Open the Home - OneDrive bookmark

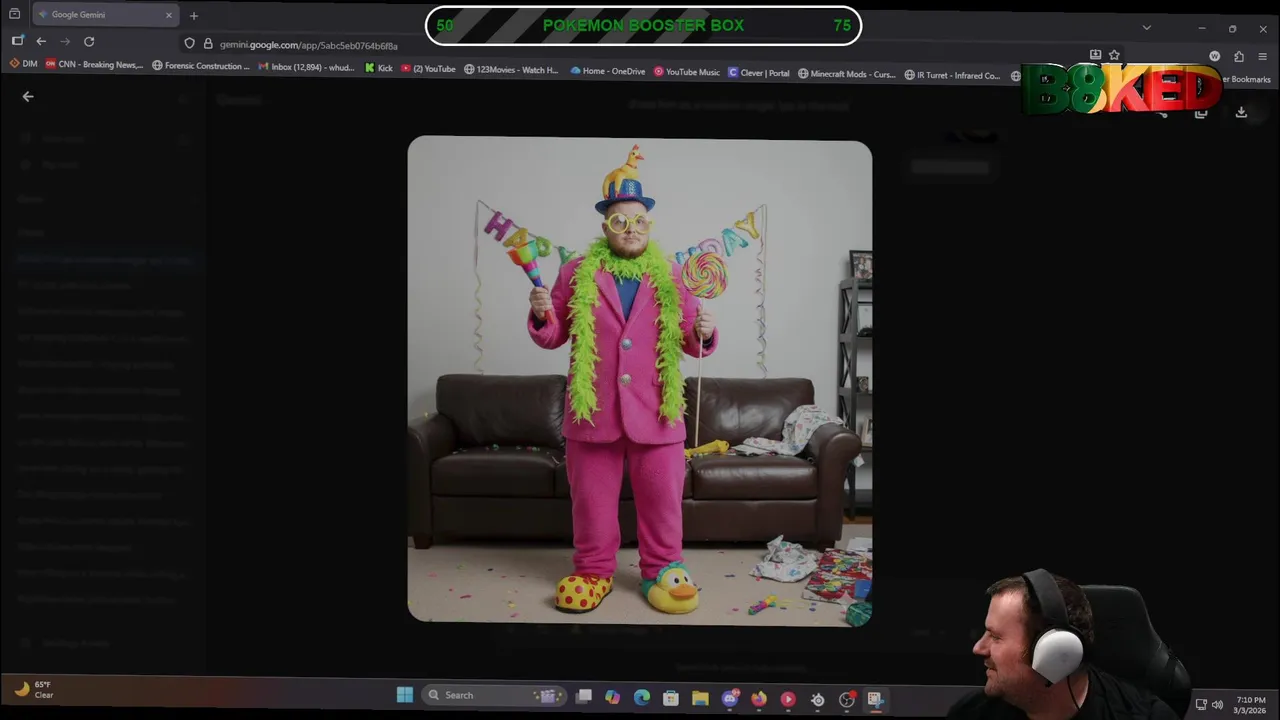(x=608, y=71)
